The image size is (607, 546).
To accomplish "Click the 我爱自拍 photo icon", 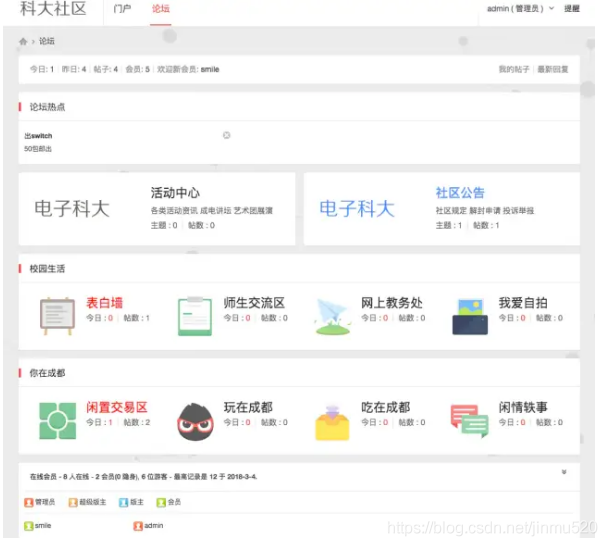I will (x=470, y=317).
